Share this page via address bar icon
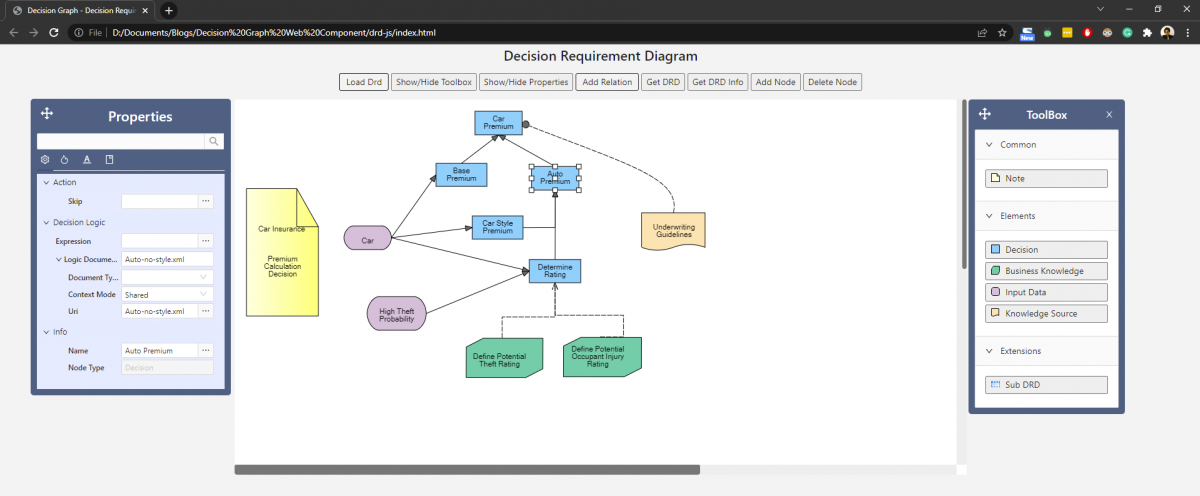The height and width of the screenshot is (496, 1200). pos(983,32)
